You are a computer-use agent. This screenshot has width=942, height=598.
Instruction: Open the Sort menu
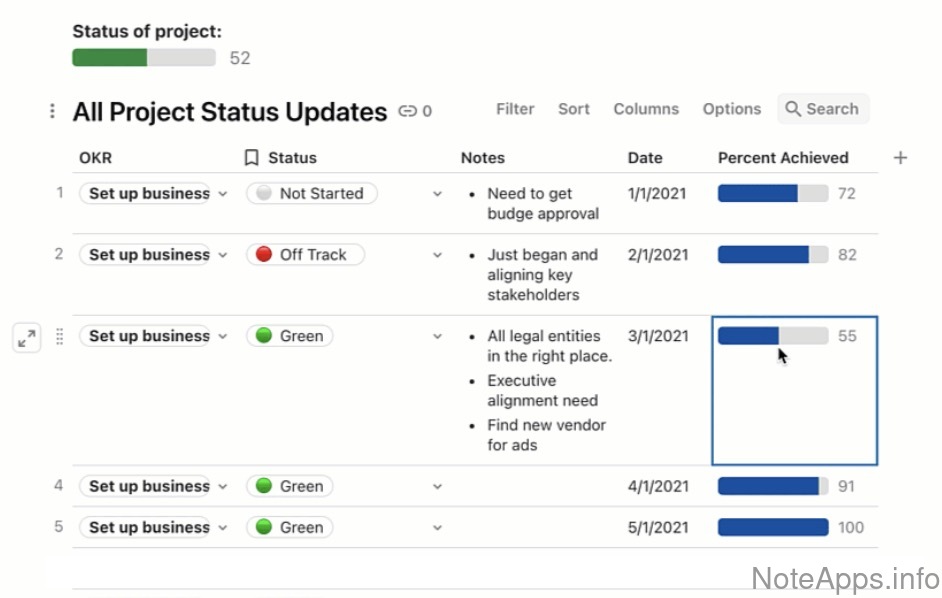(574, 109)
